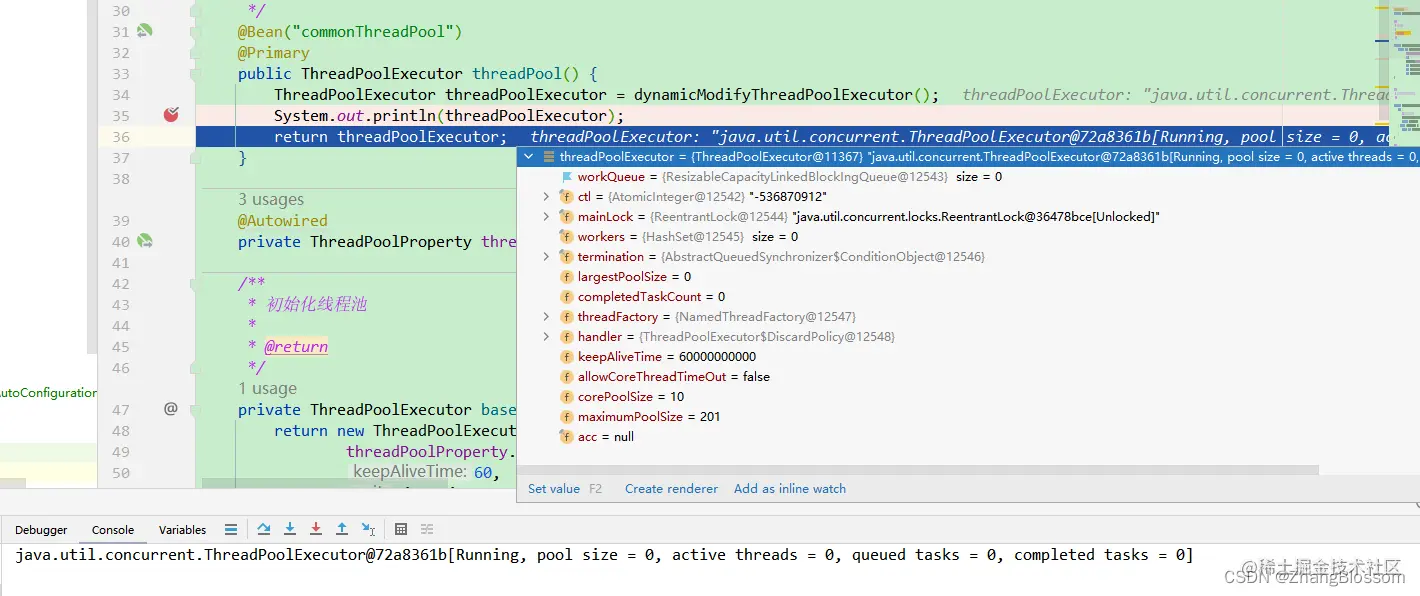Open Evaluate Expression calculator icon
The width and height of the screenshot is (1420, 596).
401,529
